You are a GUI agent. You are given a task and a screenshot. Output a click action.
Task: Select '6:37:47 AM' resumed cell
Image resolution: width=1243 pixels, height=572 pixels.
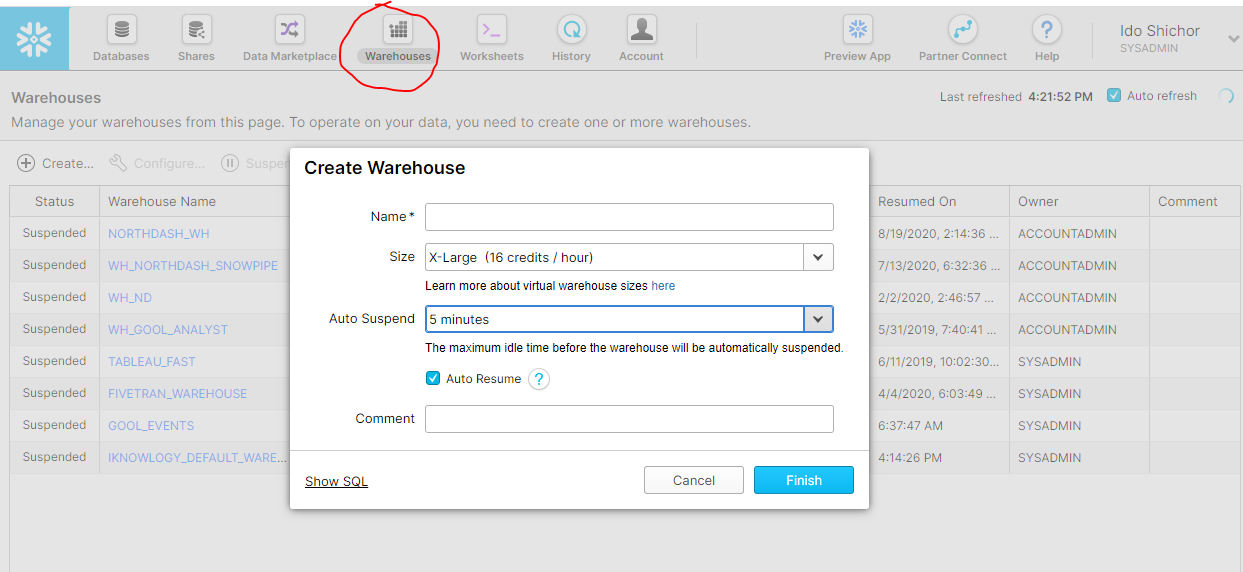pyautogui.click(x=910, y=425)
